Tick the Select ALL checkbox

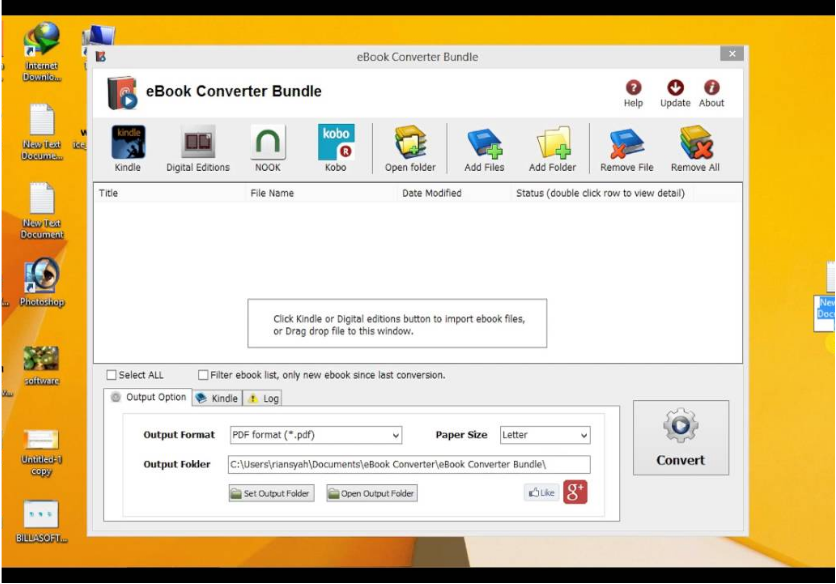[x=111, y=375]
